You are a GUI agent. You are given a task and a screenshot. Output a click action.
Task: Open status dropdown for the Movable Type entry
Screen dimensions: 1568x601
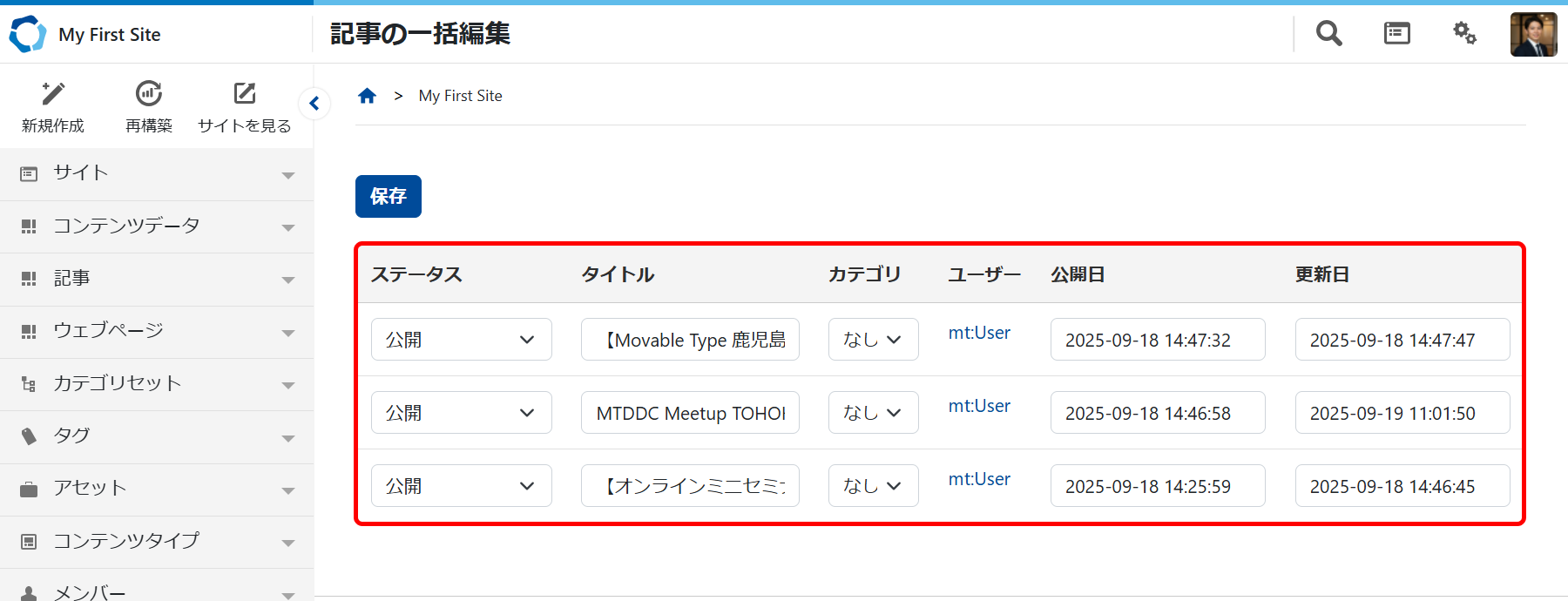coord(461,340)
